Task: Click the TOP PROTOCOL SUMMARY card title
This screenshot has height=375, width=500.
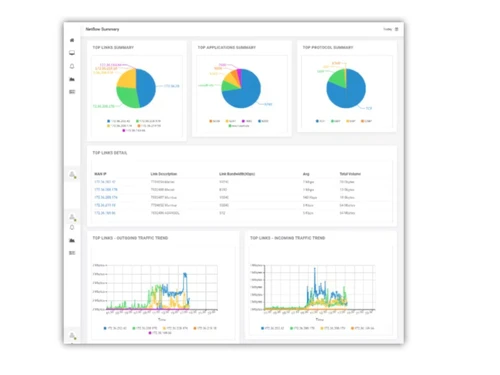Action: tap(328, 48)
